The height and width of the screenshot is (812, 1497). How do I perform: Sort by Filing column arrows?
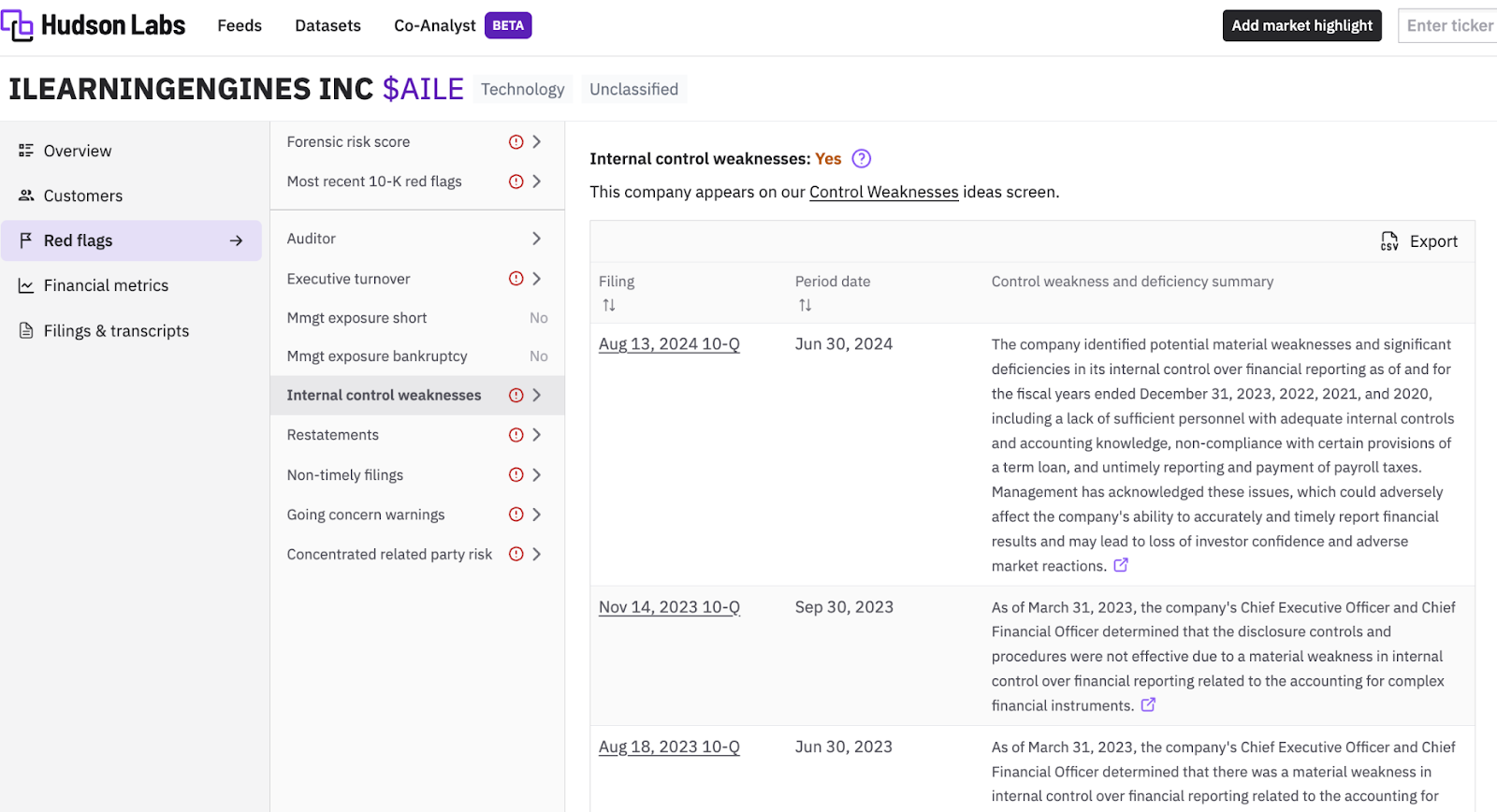coord(609,305)
